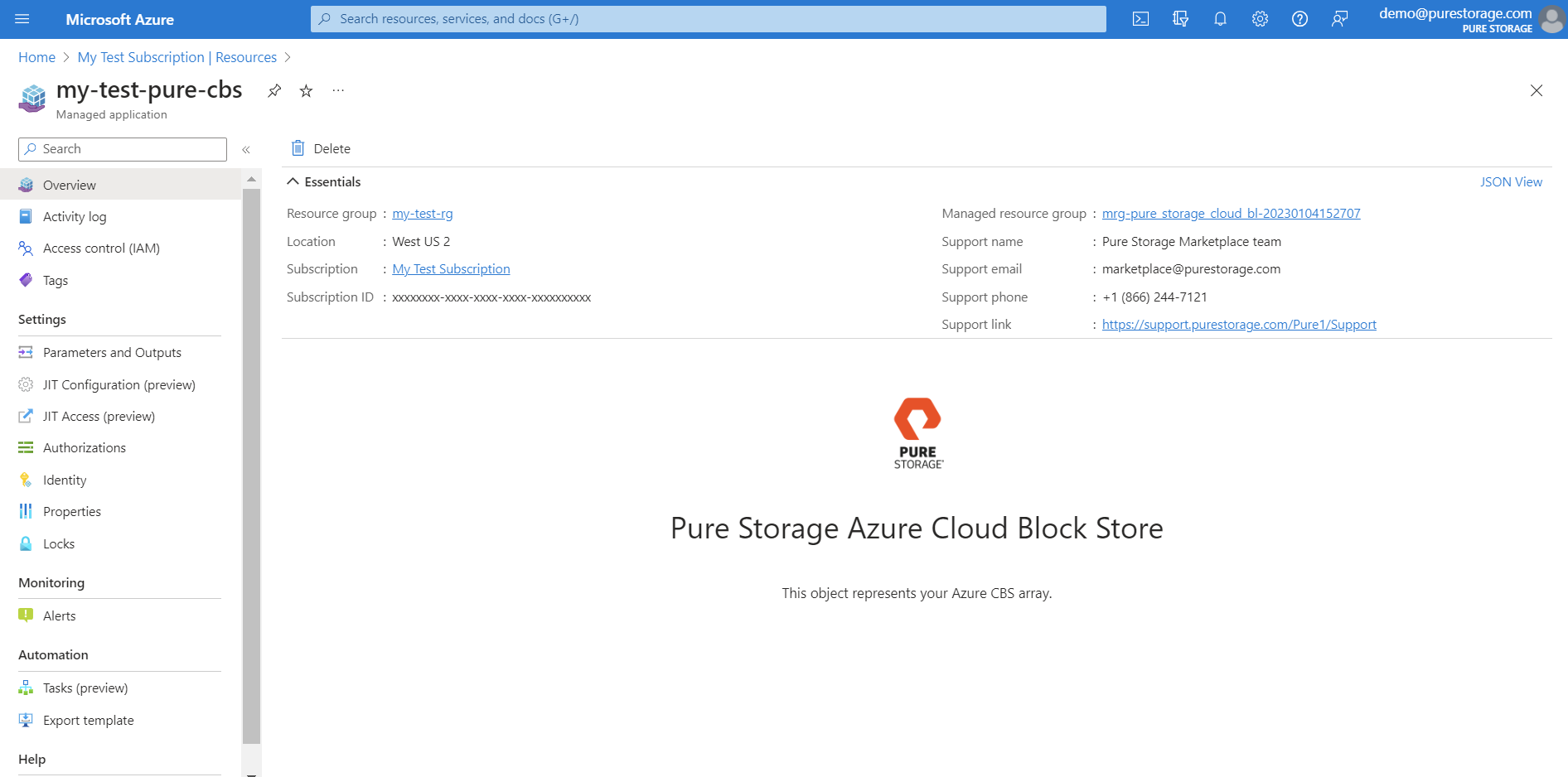Click the West US 2 location value

tap(421, 242)
